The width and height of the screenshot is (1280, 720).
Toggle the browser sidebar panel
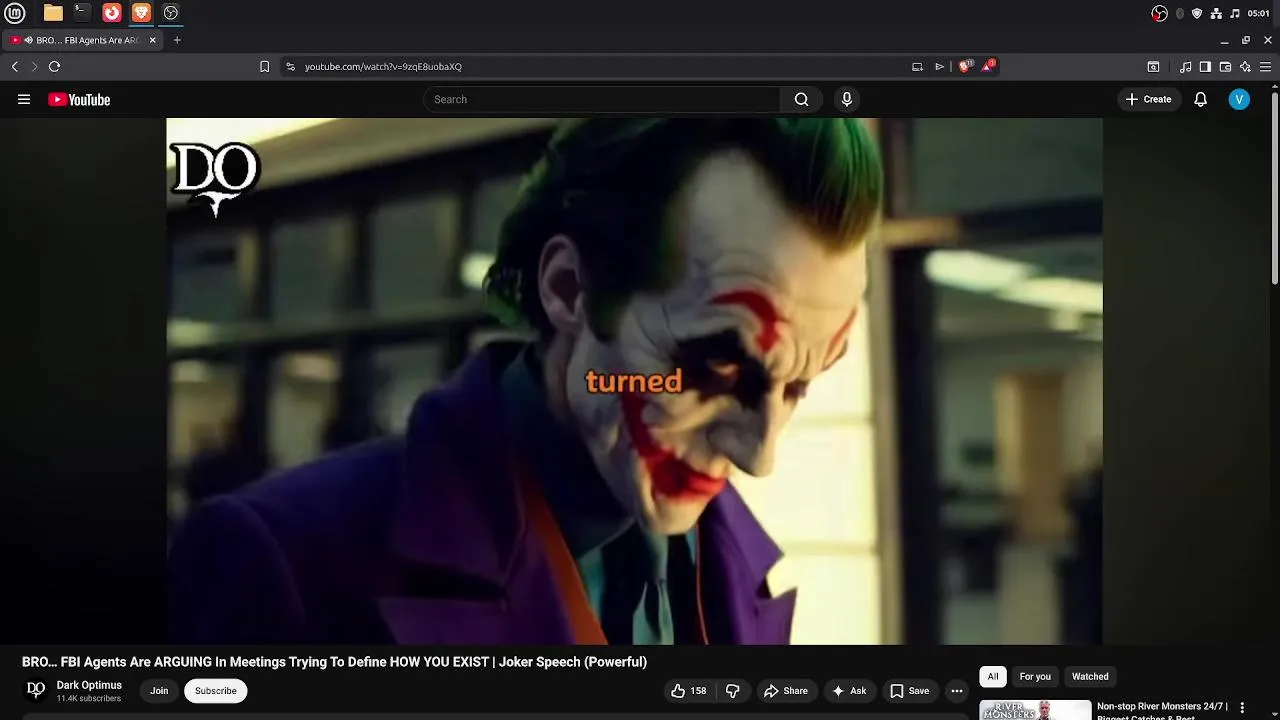pos(1205,67)
